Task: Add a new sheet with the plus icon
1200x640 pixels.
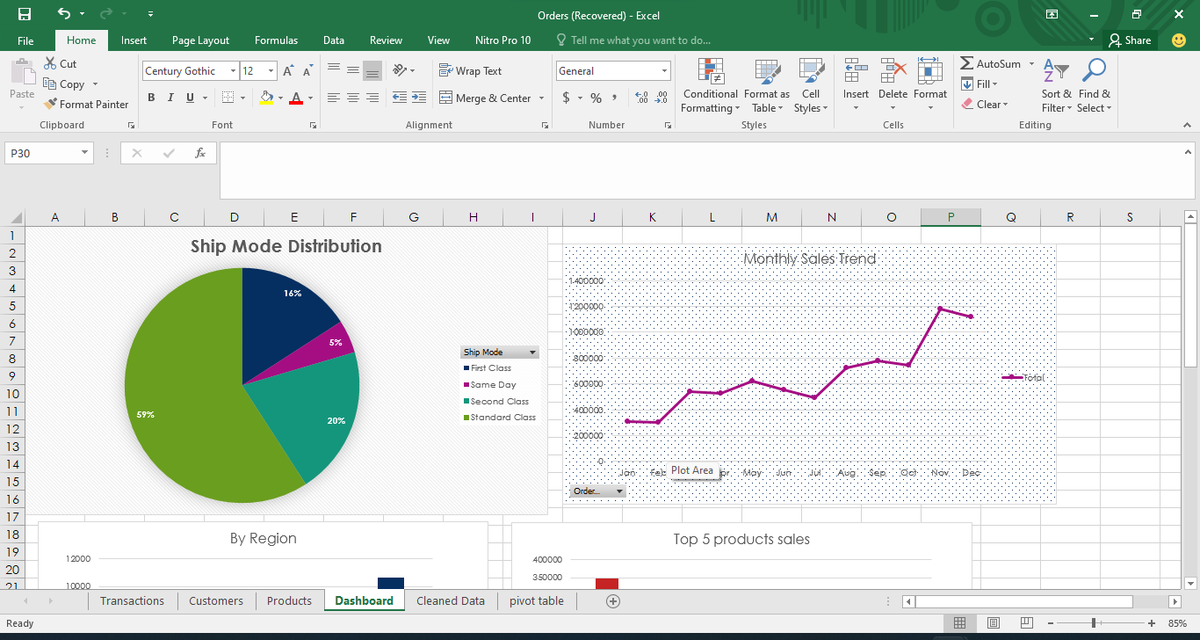Action: (x=613, y=601)
